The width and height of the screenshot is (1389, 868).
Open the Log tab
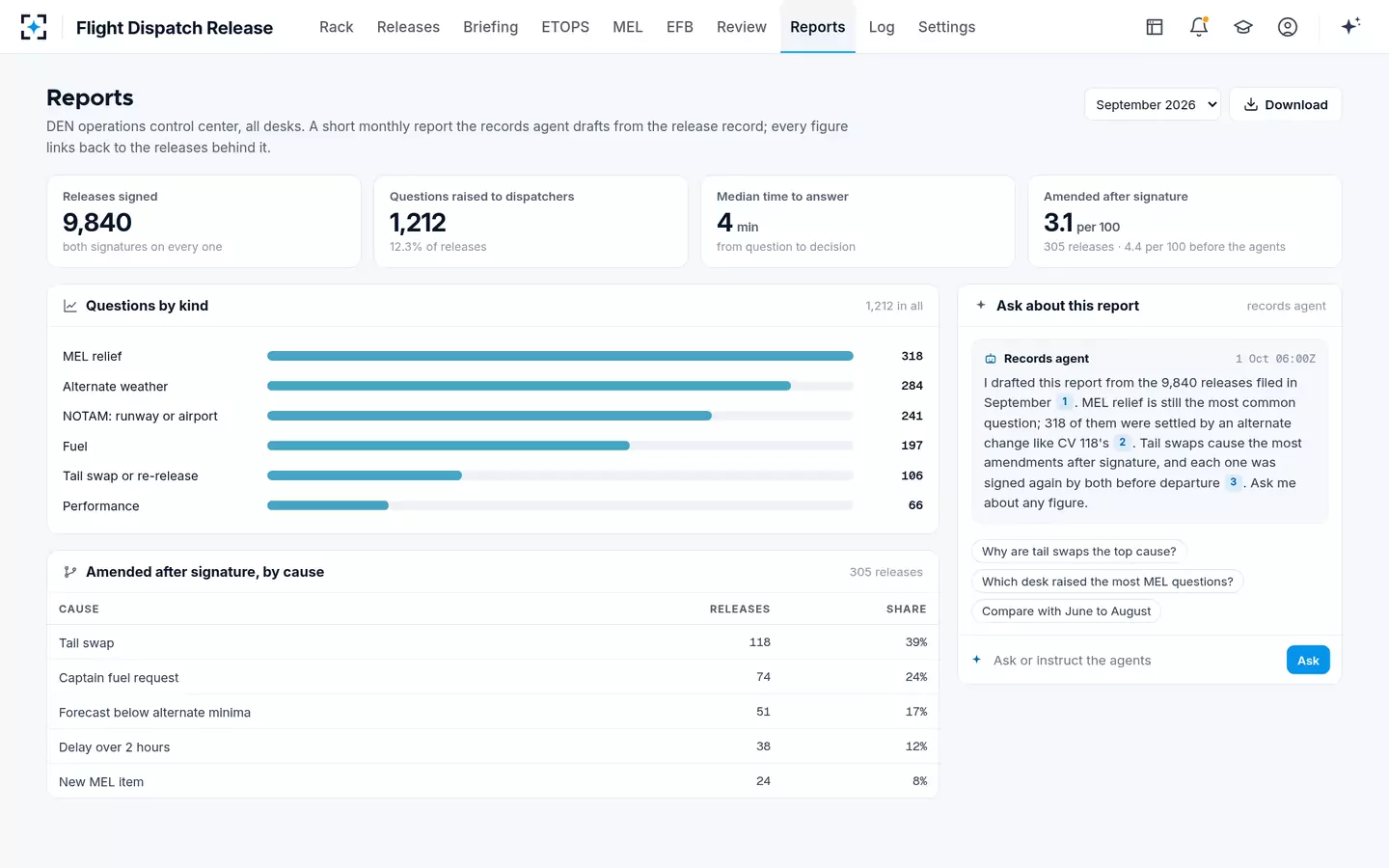coord(882,27)
